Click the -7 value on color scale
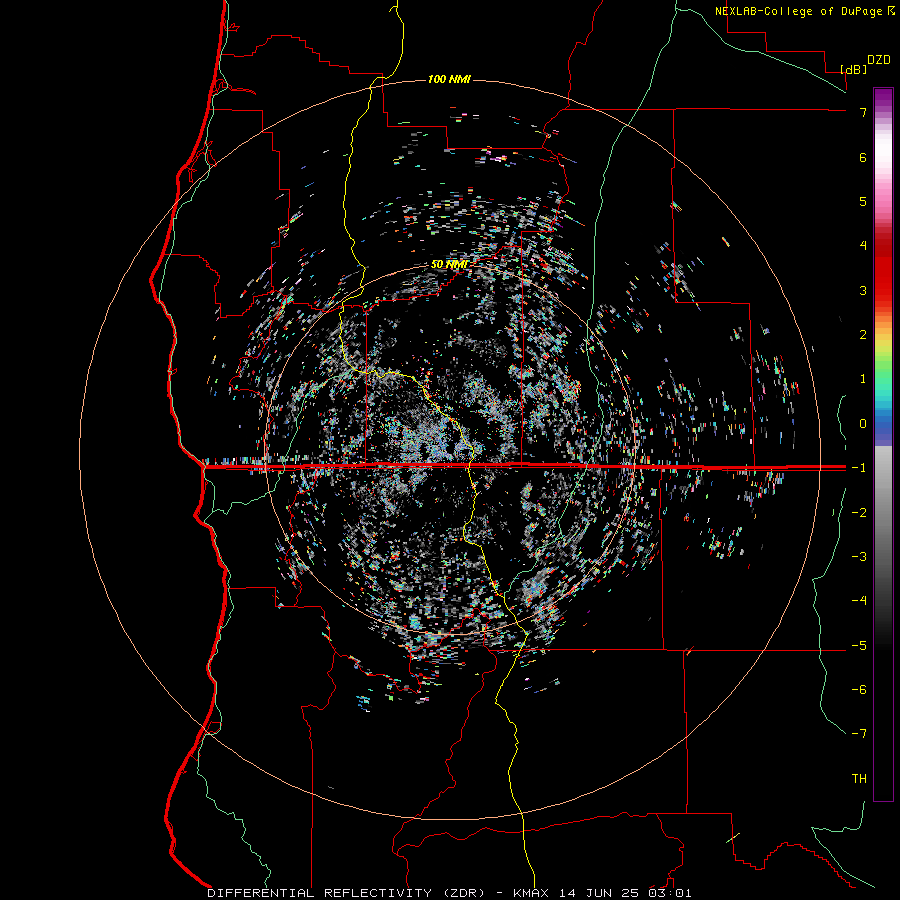The width and height of the screenshot is (900, 900). coord(859,734)
